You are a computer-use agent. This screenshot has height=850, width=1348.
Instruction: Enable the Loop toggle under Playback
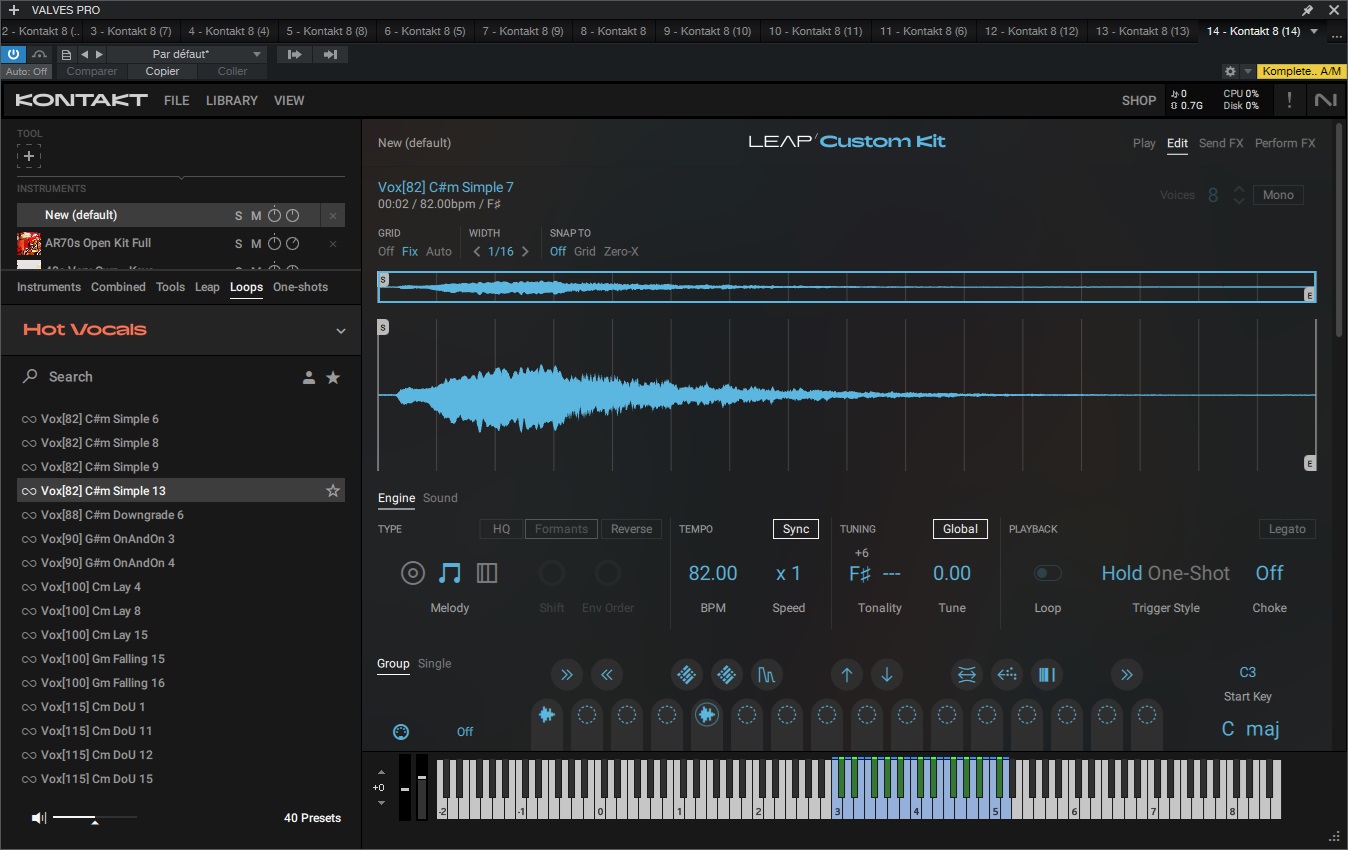click(1047, 573)
